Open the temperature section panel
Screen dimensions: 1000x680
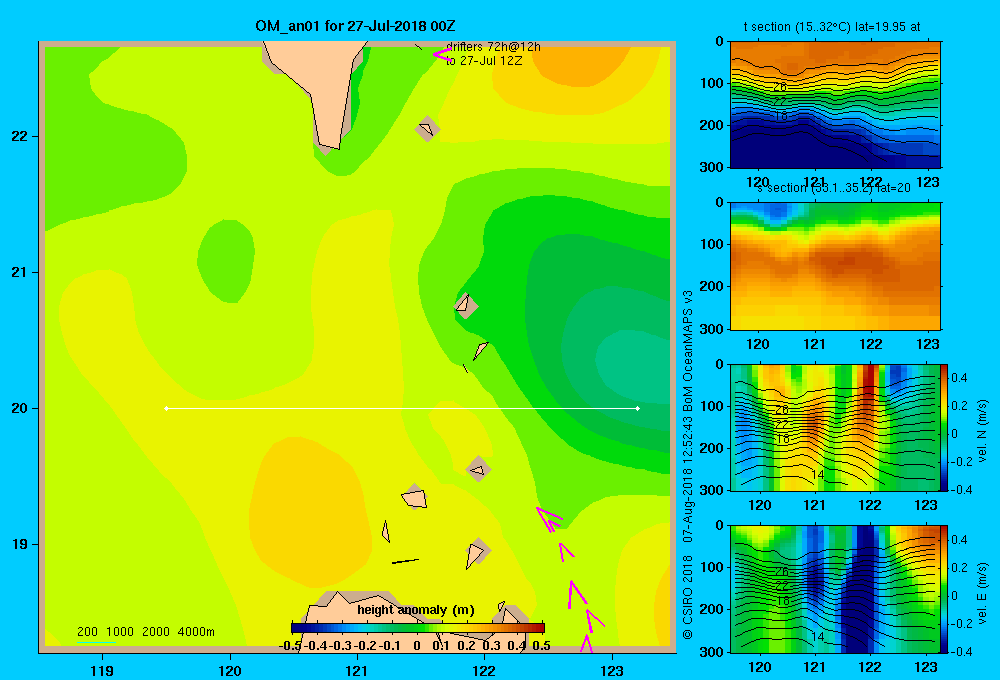[835, 105]
